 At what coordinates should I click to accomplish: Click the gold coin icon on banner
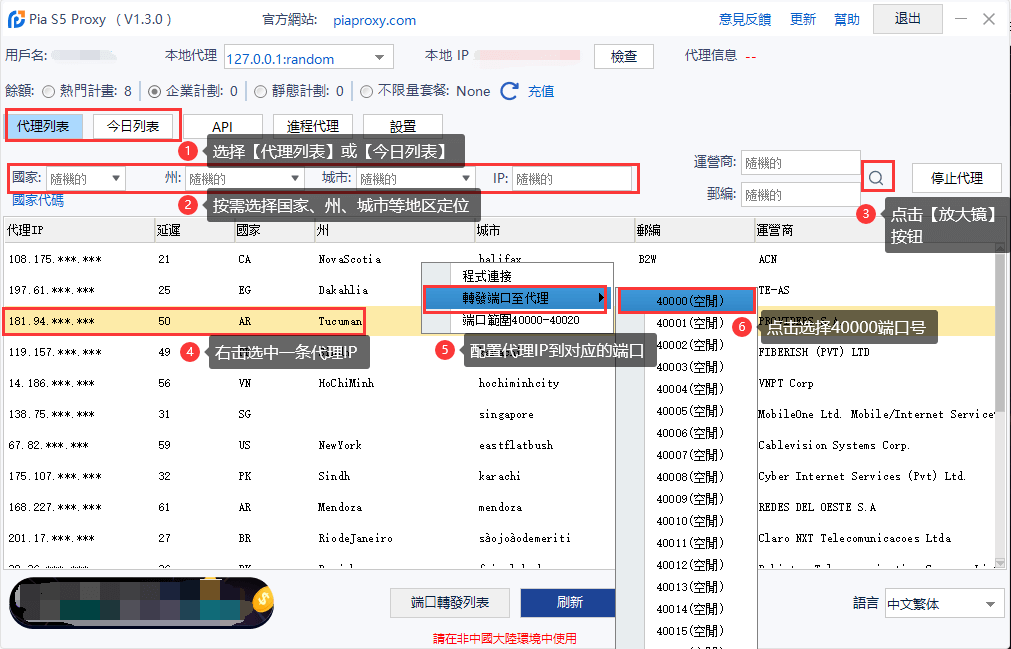coord(262,600)
